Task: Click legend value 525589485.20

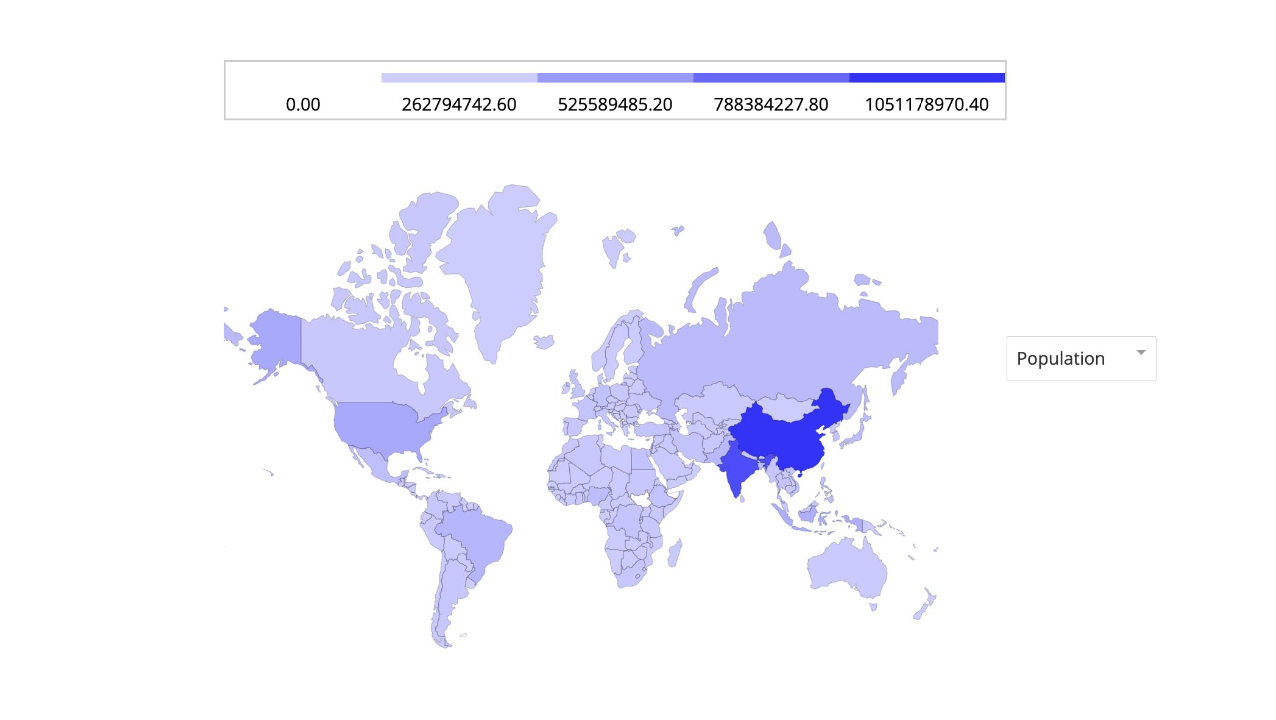Action: click(615, 104)
